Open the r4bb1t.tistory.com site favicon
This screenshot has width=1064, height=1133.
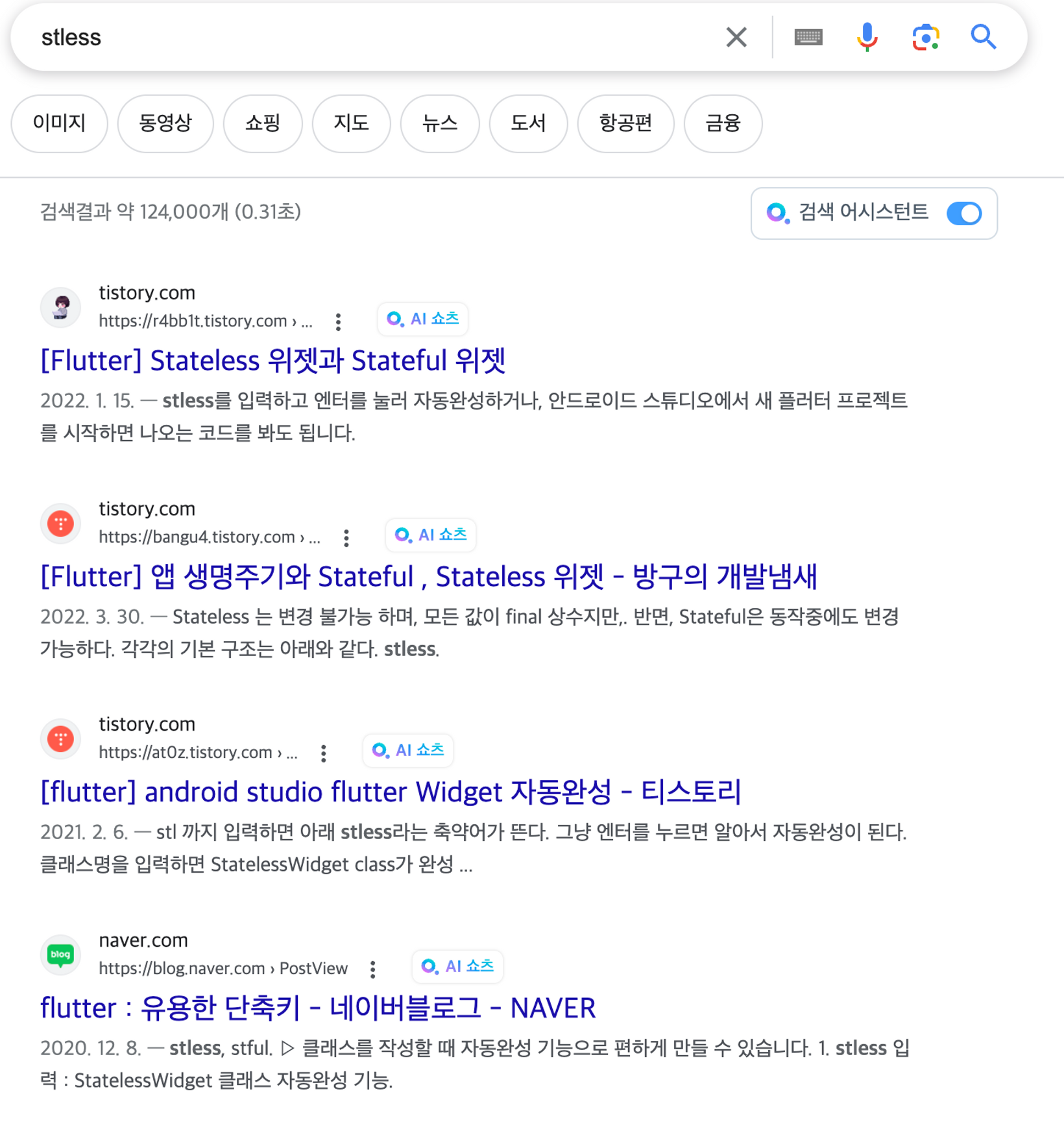tap(61, 306)
